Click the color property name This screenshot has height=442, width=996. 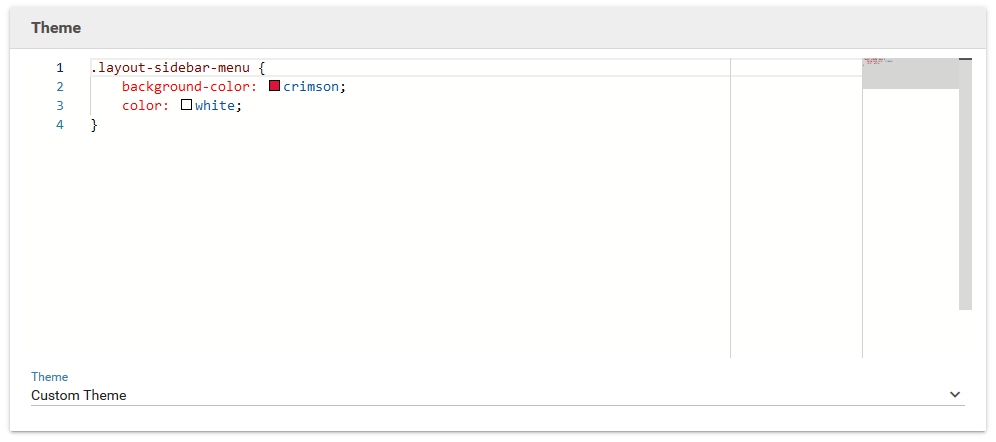[x=142, y=106]
